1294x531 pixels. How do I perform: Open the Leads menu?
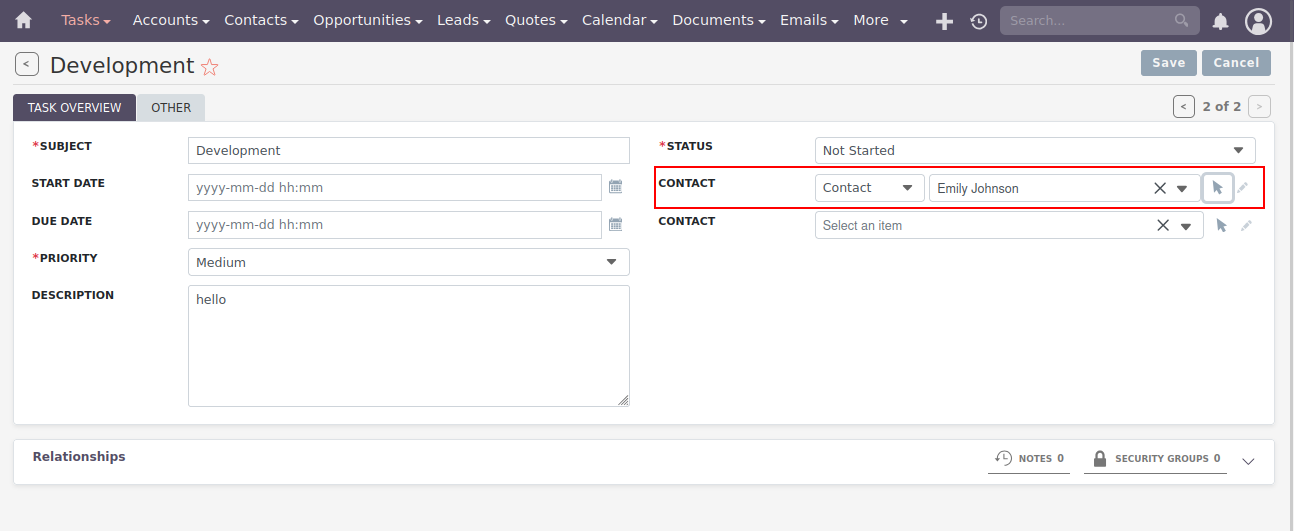point(464,20)
